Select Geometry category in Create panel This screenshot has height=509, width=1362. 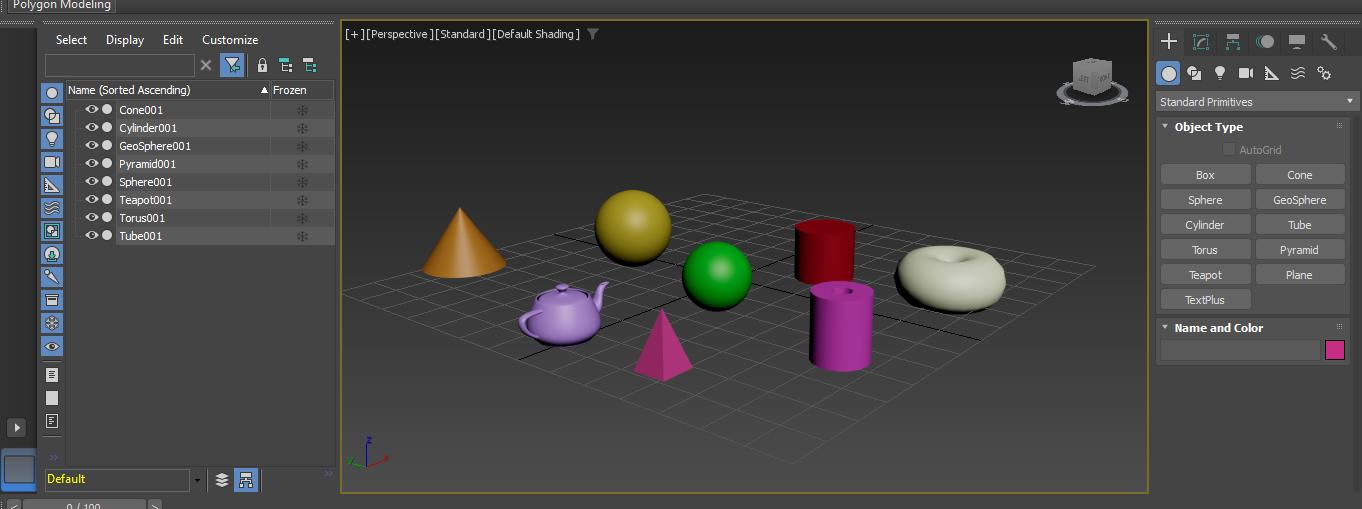pos(1168,73)
